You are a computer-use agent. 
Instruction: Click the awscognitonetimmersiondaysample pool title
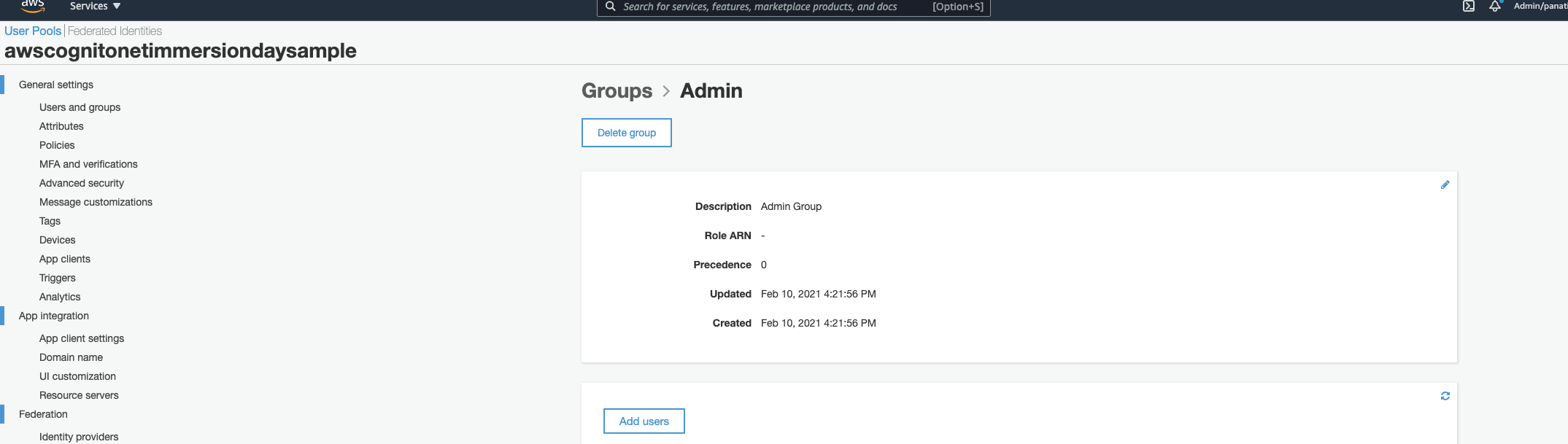pos(180,51)
